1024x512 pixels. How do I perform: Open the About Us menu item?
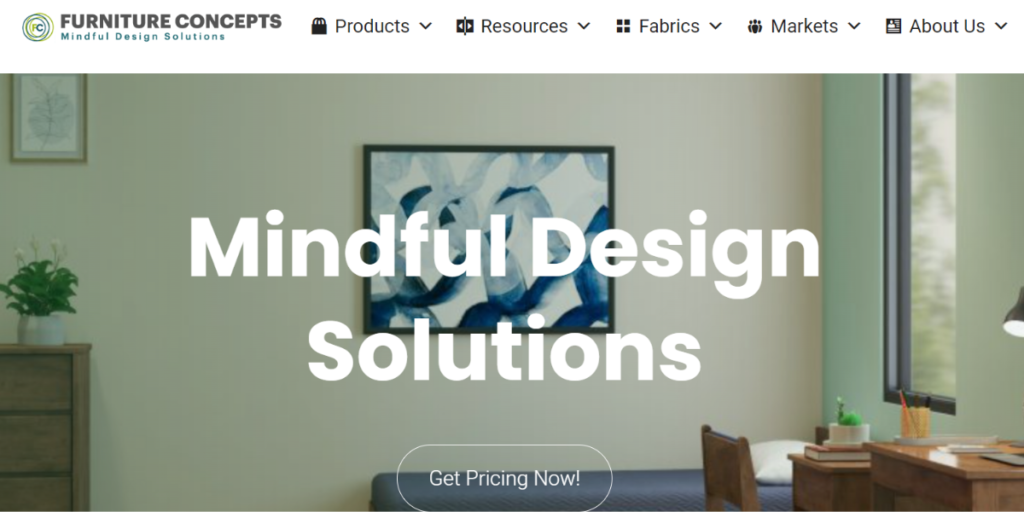[947, 26]
